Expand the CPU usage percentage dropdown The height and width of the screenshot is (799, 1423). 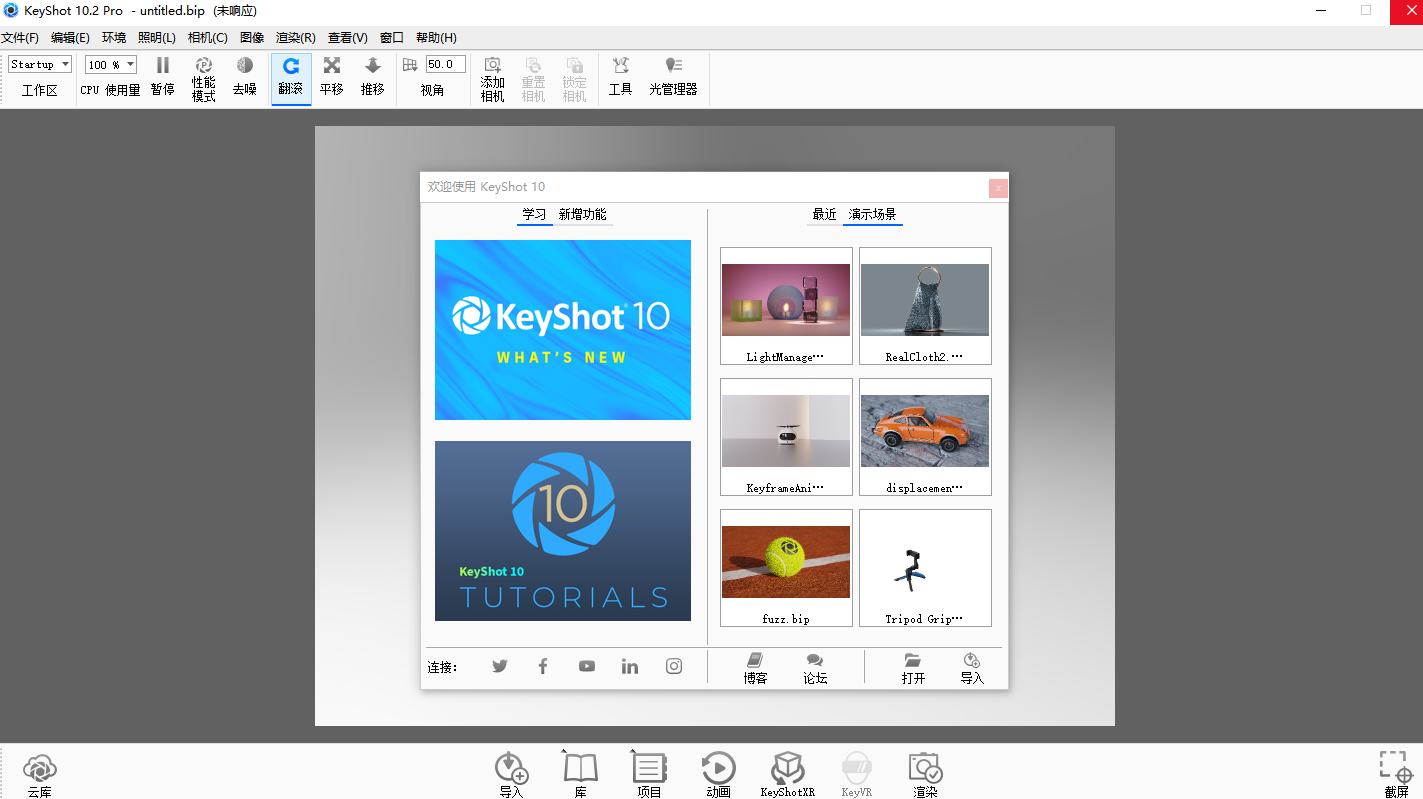tap(110, 65)
